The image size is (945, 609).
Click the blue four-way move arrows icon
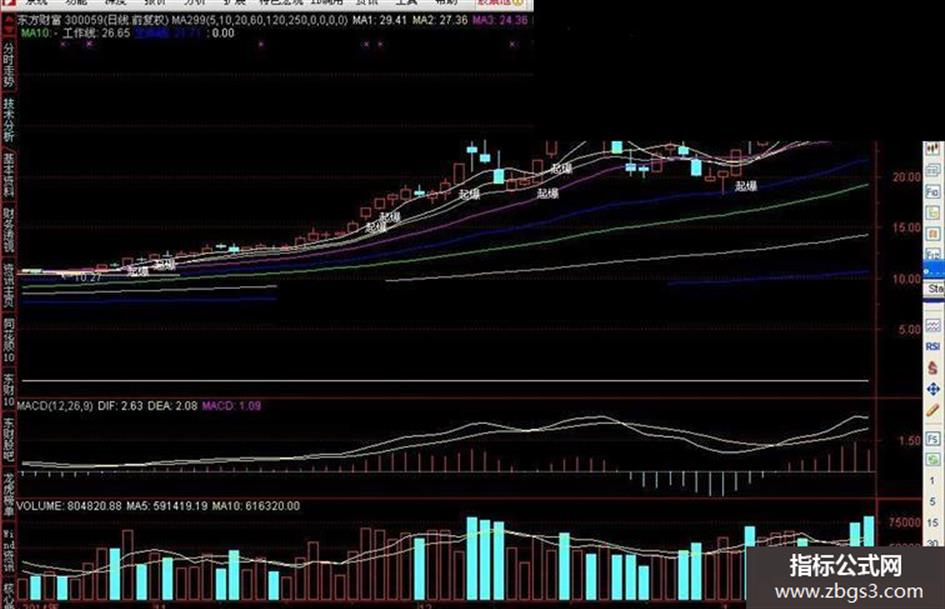tap(933, 389)
